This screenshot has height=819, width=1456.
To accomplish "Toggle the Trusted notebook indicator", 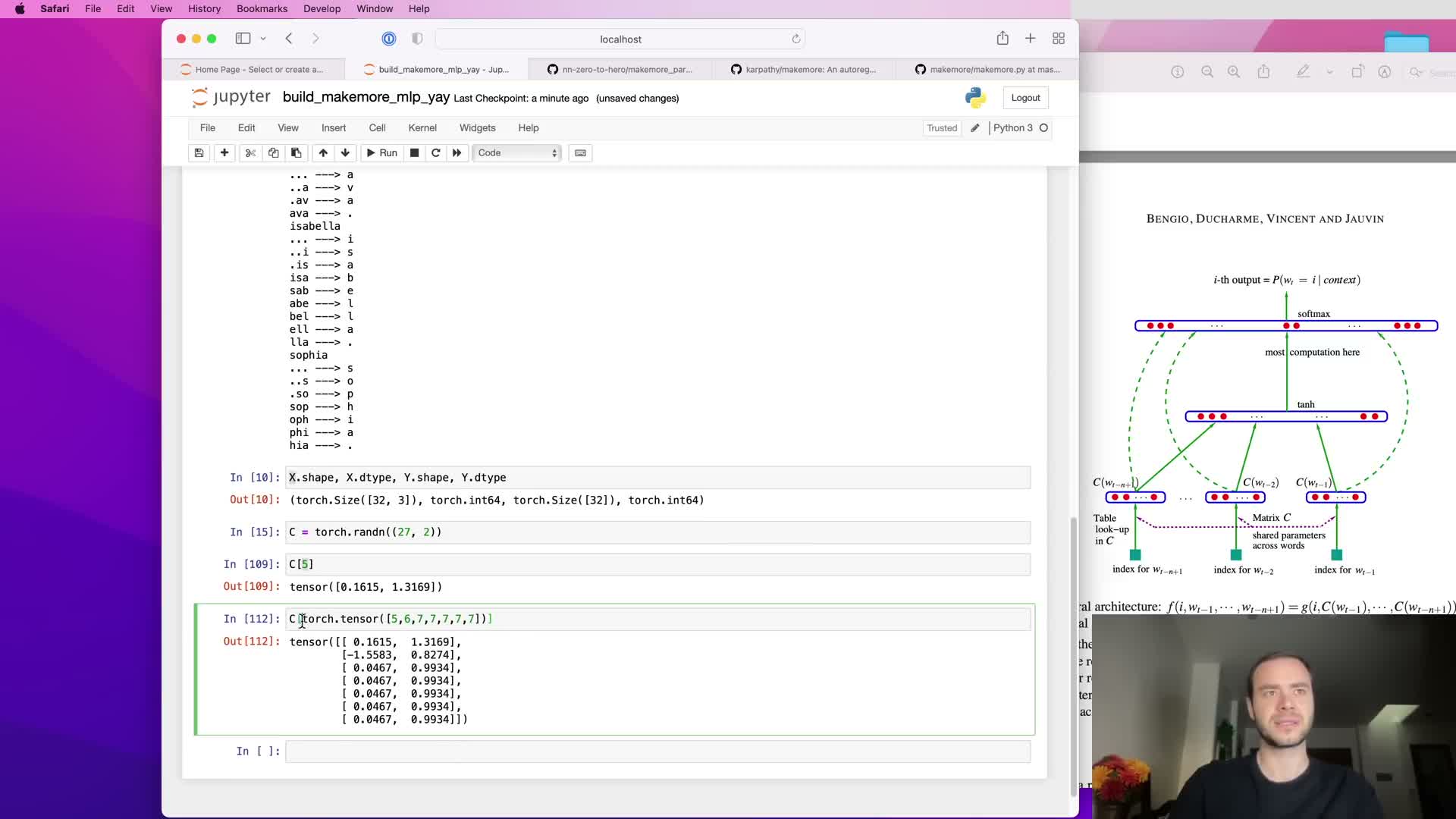I will point(941,128).
